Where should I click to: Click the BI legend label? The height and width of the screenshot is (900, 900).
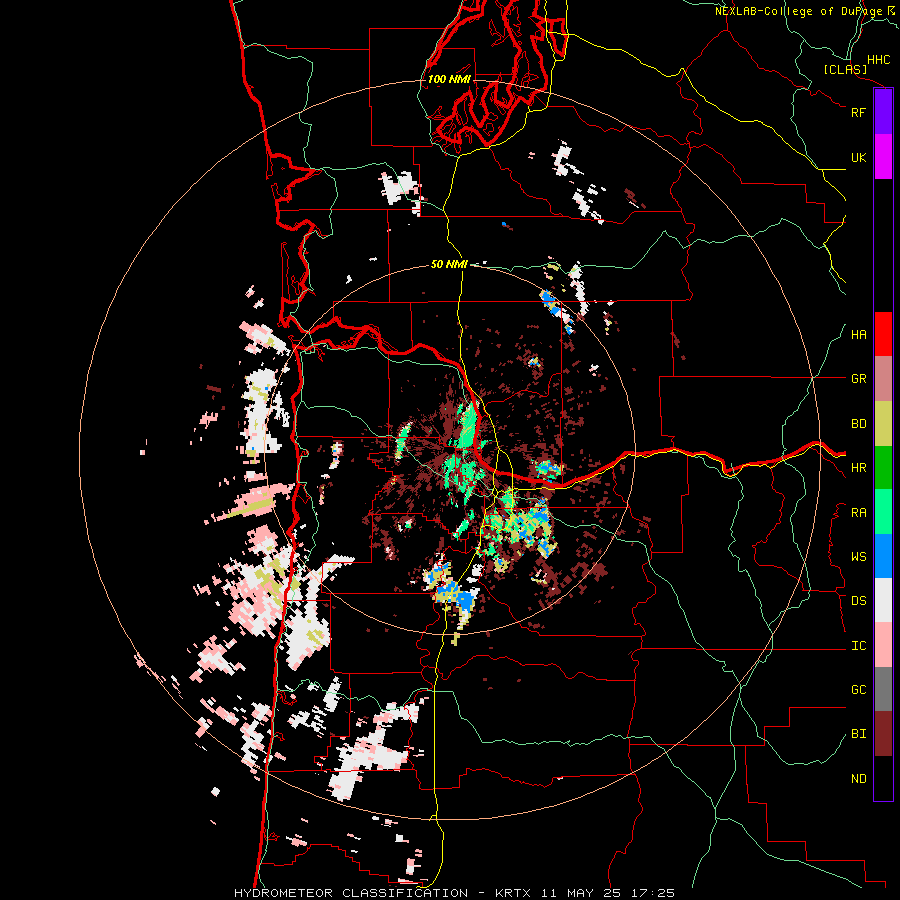point(858,734)
